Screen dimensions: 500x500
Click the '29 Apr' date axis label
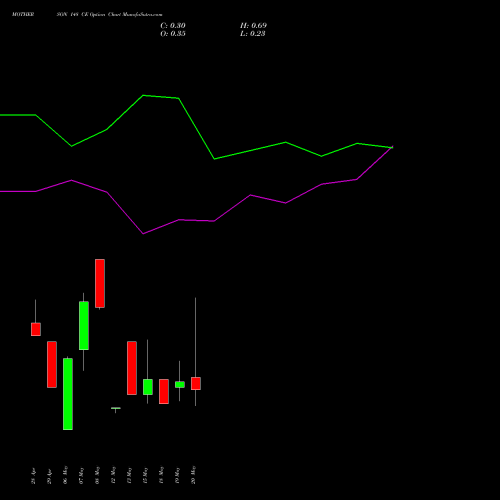pos(49,476)
